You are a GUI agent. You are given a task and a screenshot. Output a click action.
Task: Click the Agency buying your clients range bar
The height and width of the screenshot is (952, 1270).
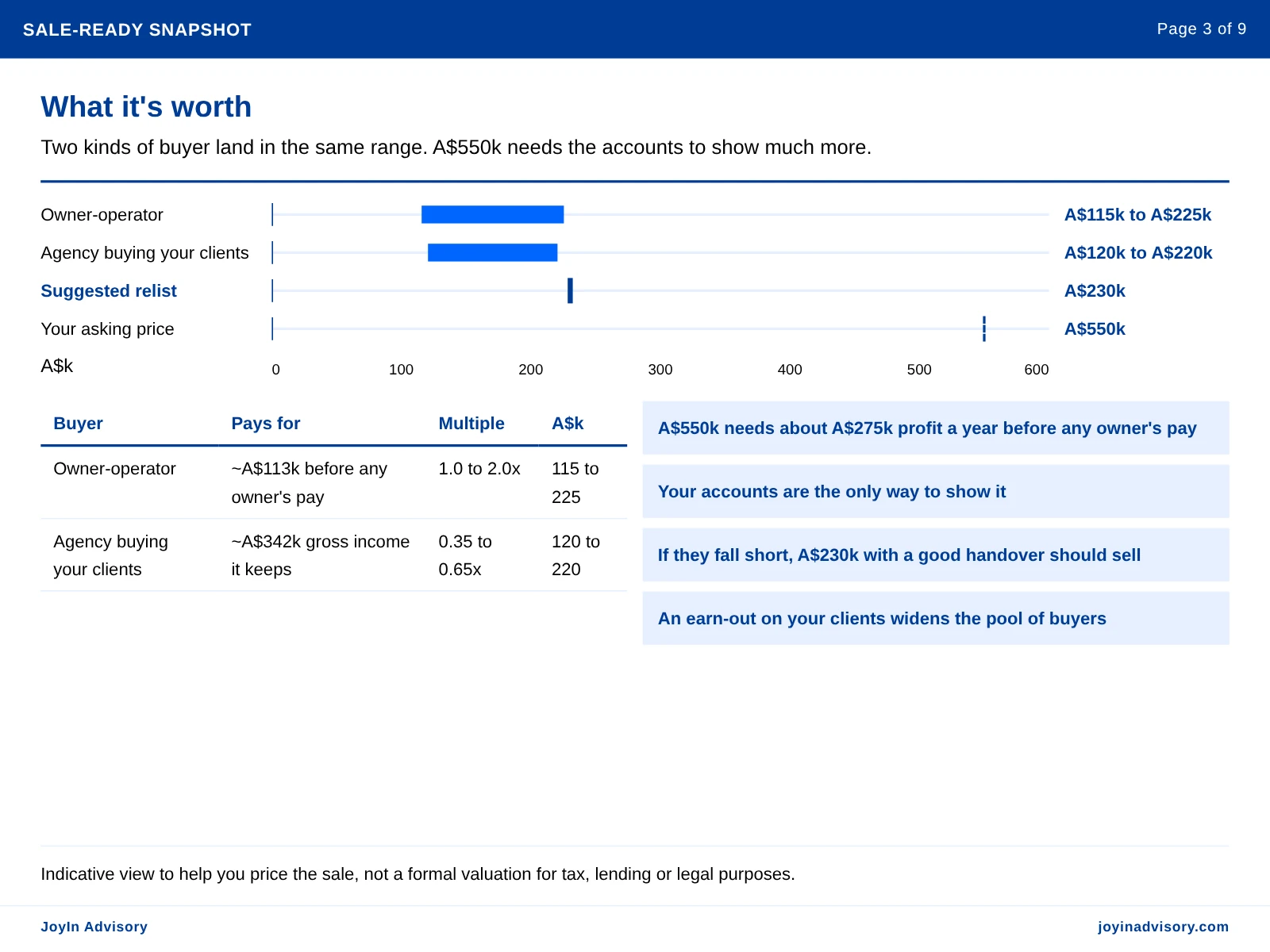492,252
